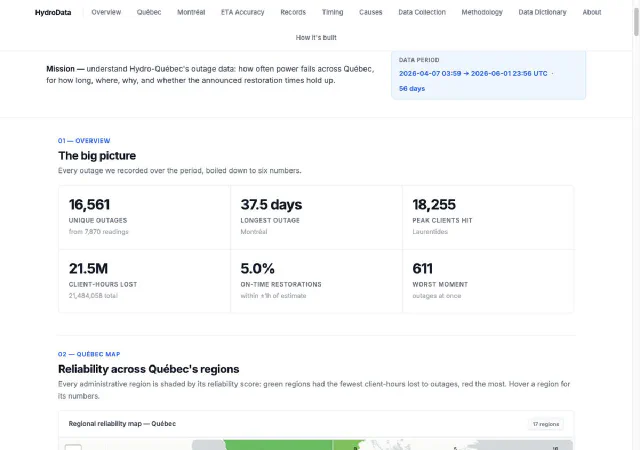The image size is (640, 450).
Task: Click the '21,484,058 total' caption
Action: (x=93, y=296)
